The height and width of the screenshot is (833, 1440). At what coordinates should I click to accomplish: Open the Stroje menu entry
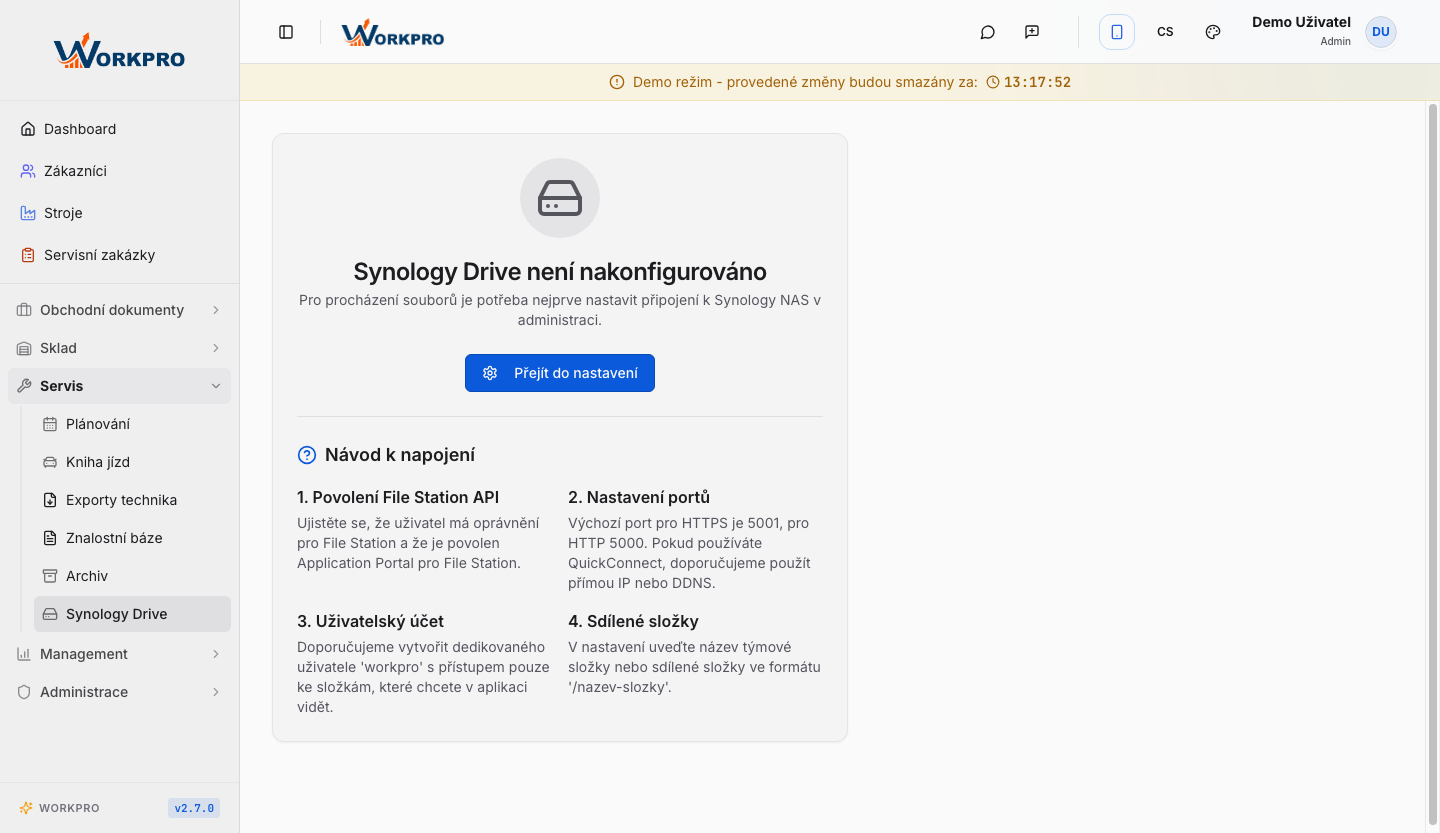tap(119, 213)
